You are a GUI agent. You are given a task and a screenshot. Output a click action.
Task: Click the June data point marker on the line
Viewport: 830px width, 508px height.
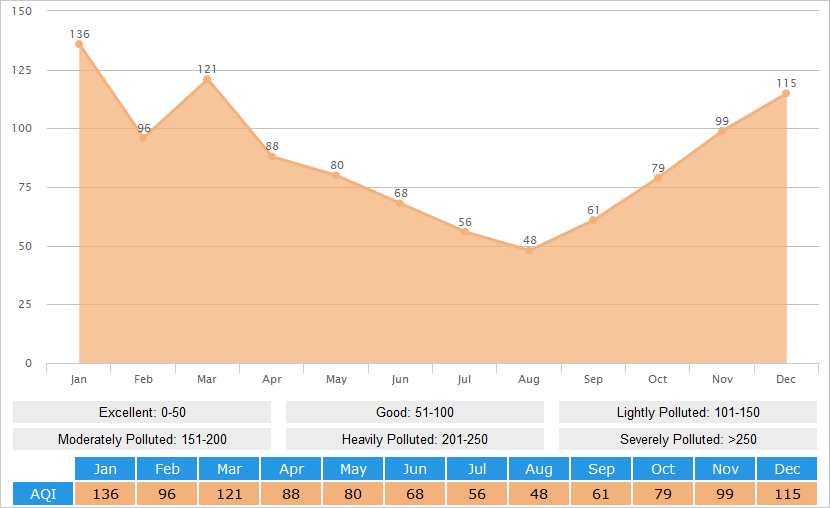[x=400, y=203]
